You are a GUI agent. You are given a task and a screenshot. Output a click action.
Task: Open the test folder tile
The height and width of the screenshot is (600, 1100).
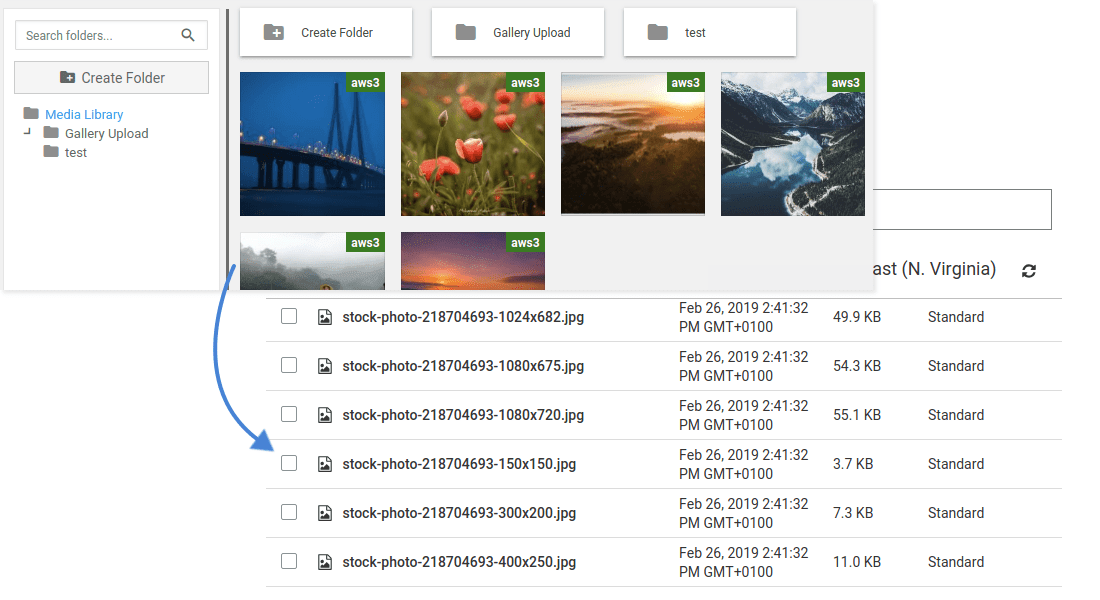pos(709,32)
